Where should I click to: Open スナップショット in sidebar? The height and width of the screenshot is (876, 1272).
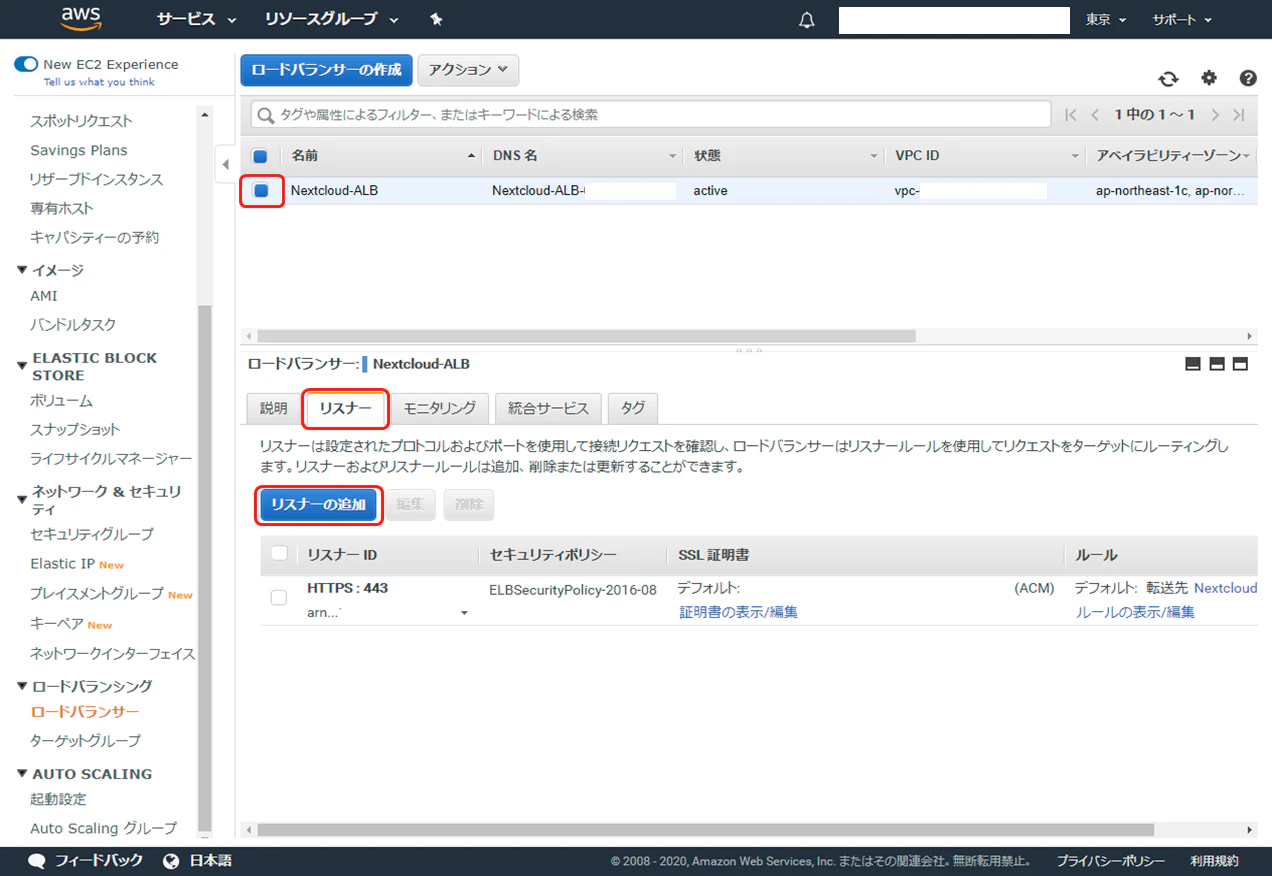[x=75, y=429]
